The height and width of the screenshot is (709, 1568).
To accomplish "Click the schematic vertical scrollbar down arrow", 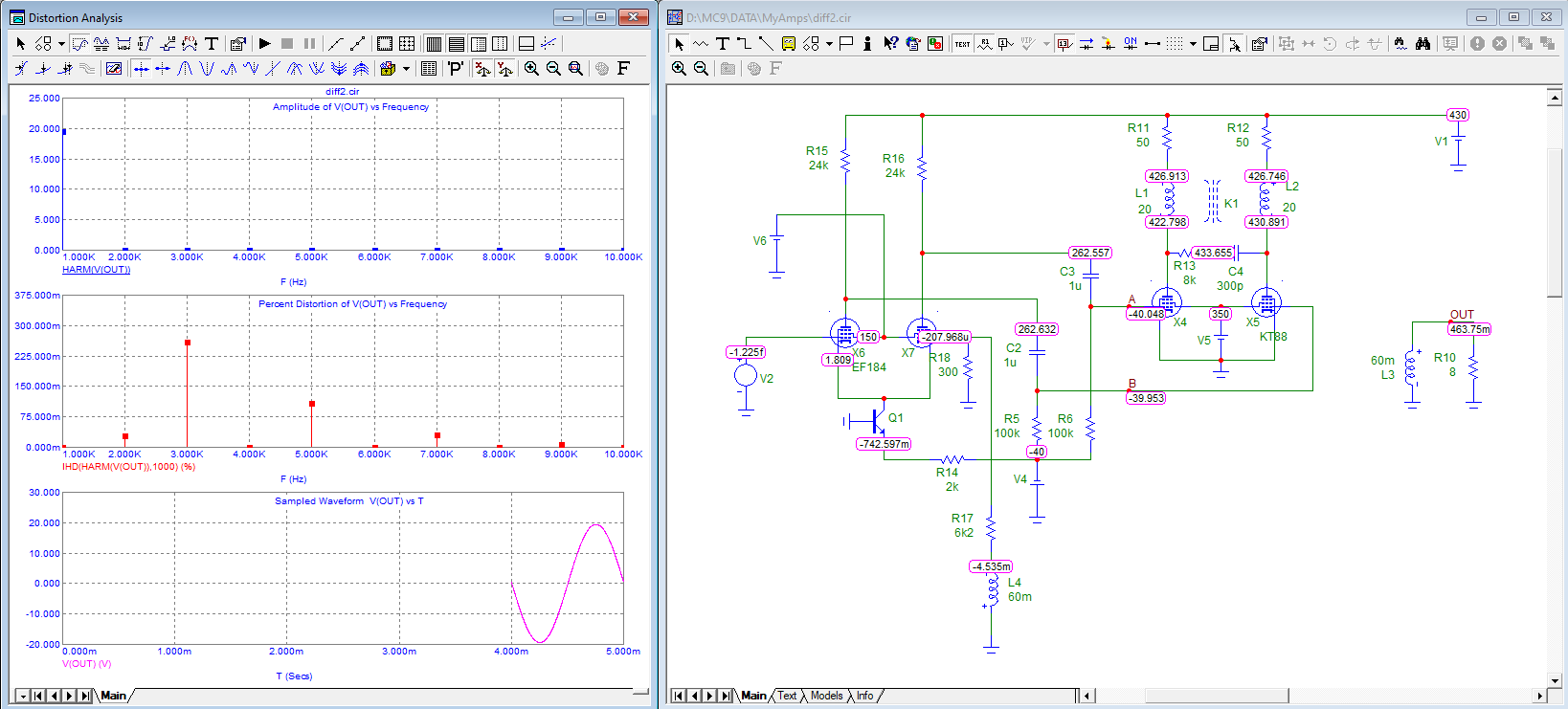I will point(1555,680).
